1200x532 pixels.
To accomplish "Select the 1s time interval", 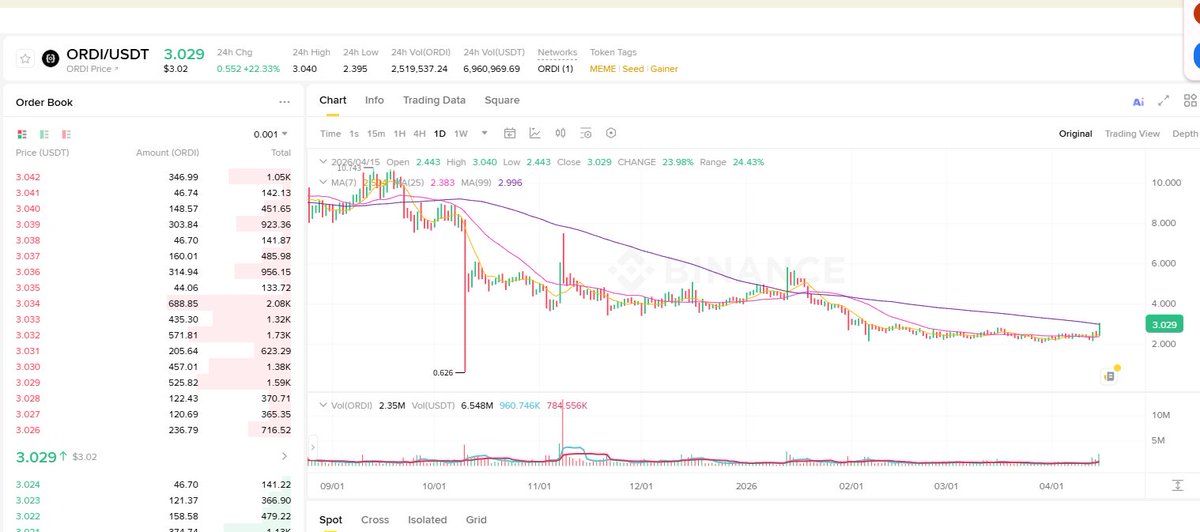I will click(x=354, y=133).
